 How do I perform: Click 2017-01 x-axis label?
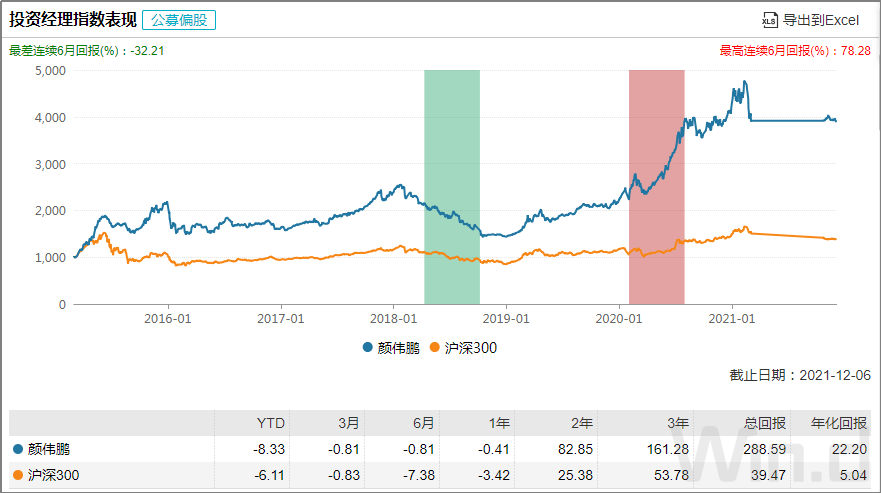[x=280, y=319]
